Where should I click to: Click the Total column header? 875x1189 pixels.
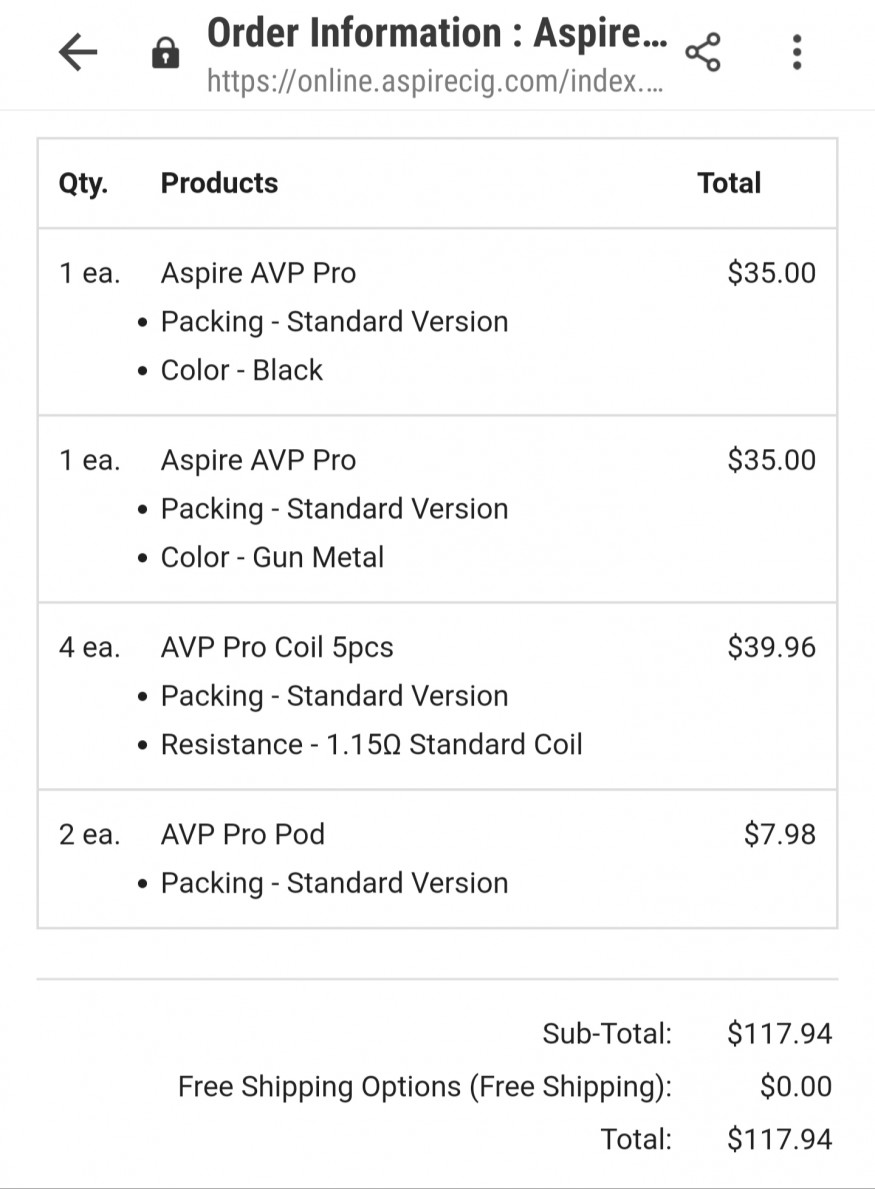tap(729, 183)
